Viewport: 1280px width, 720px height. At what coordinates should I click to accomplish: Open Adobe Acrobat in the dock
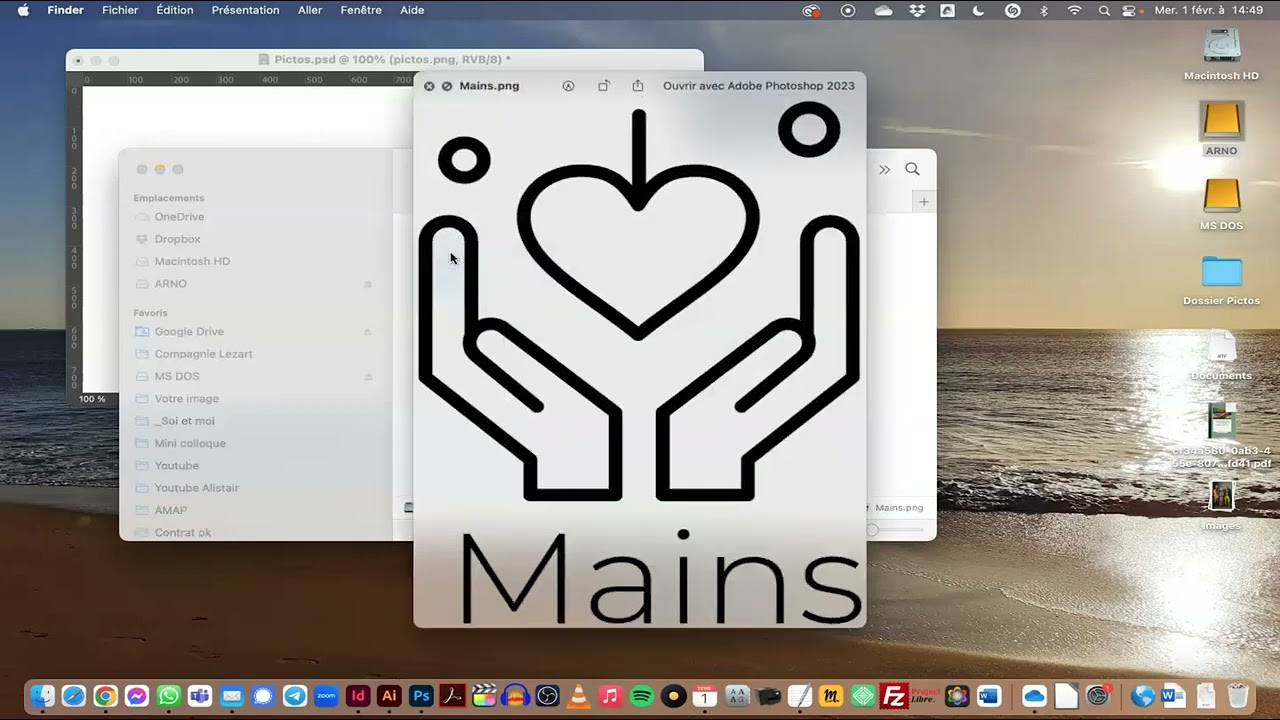(453, 696)
